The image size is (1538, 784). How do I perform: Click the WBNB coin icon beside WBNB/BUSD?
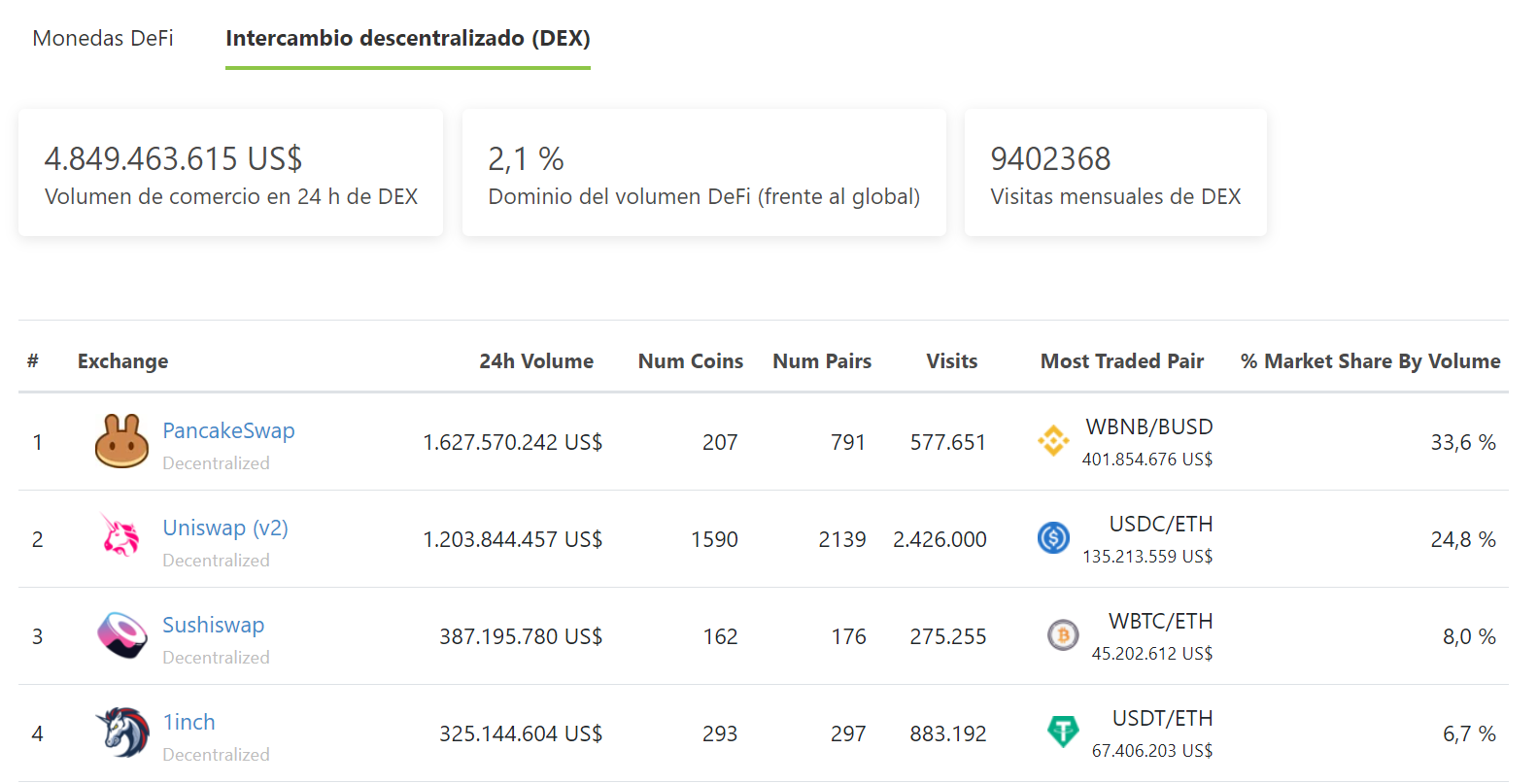(1053, 441)
